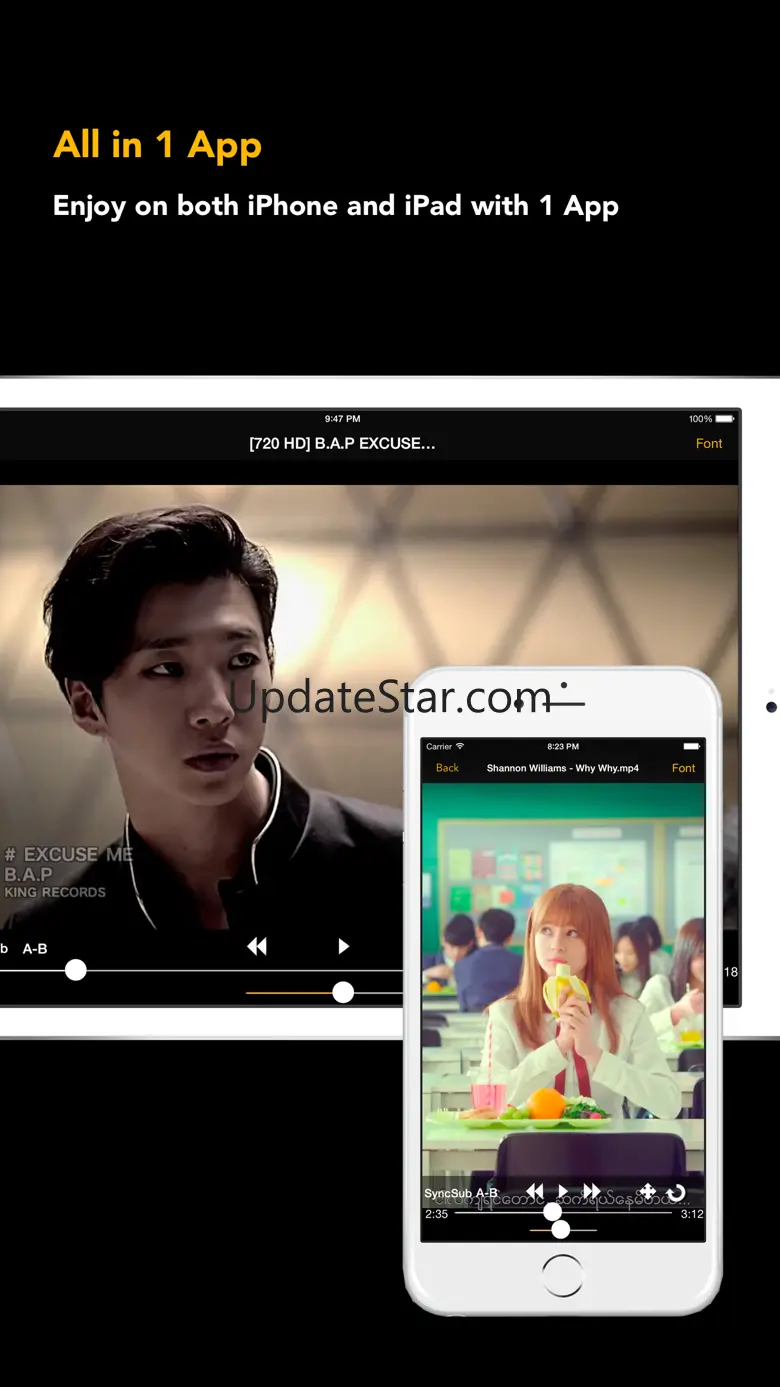Screen dimensions: 780x1387
Task: Click iPhone home button
Action: click(x=562, y=1277)
